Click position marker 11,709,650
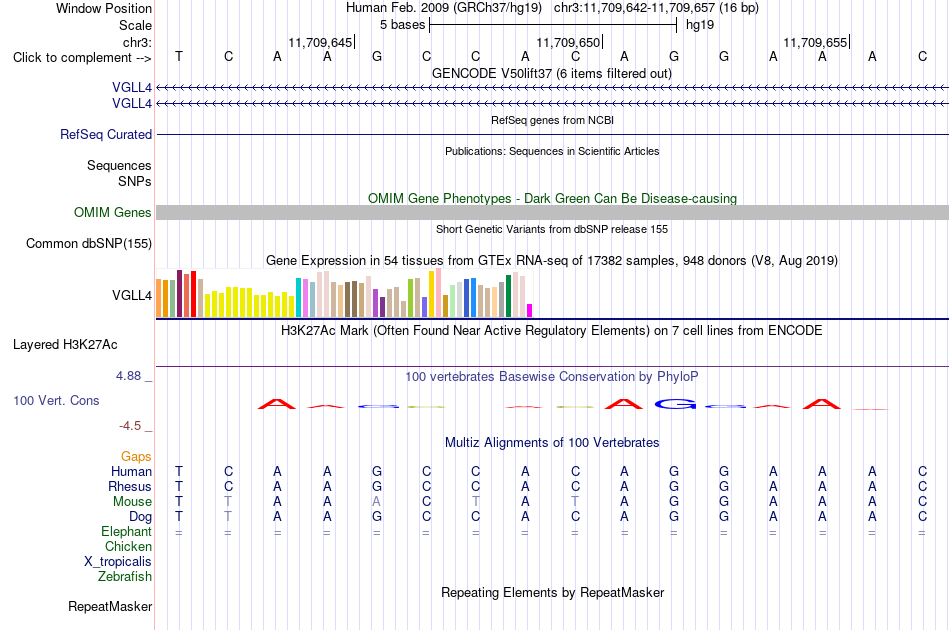The height and width of the screenshot is (630, 950). click(568, 42)
